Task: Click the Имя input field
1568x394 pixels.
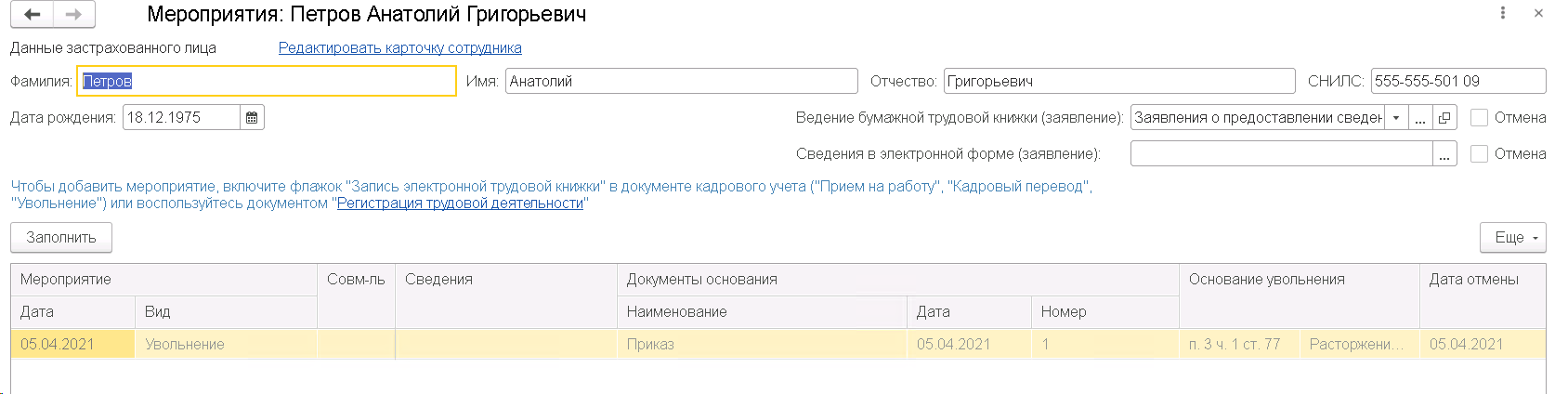Action: tap(681, 82)
